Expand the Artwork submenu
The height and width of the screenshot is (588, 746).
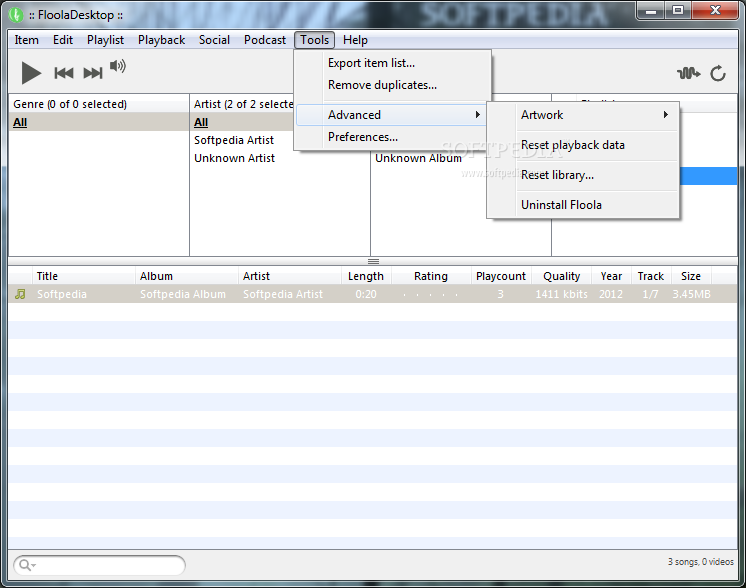[x=583, y=115]
